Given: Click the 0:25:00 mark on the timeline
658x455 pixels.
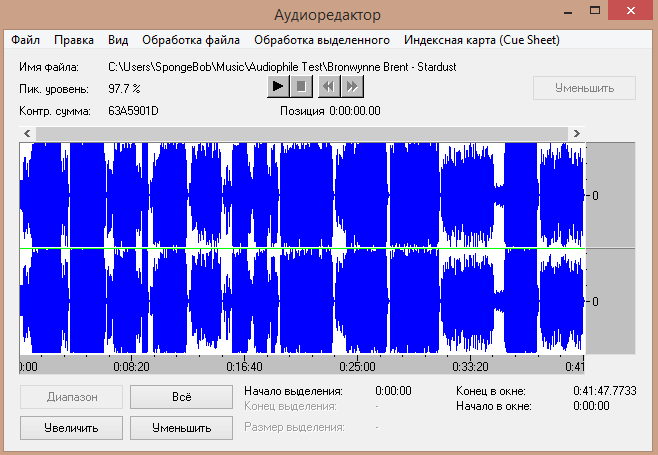Looking at the screenshot, I should pyautogui.click(x=357, y=366).
